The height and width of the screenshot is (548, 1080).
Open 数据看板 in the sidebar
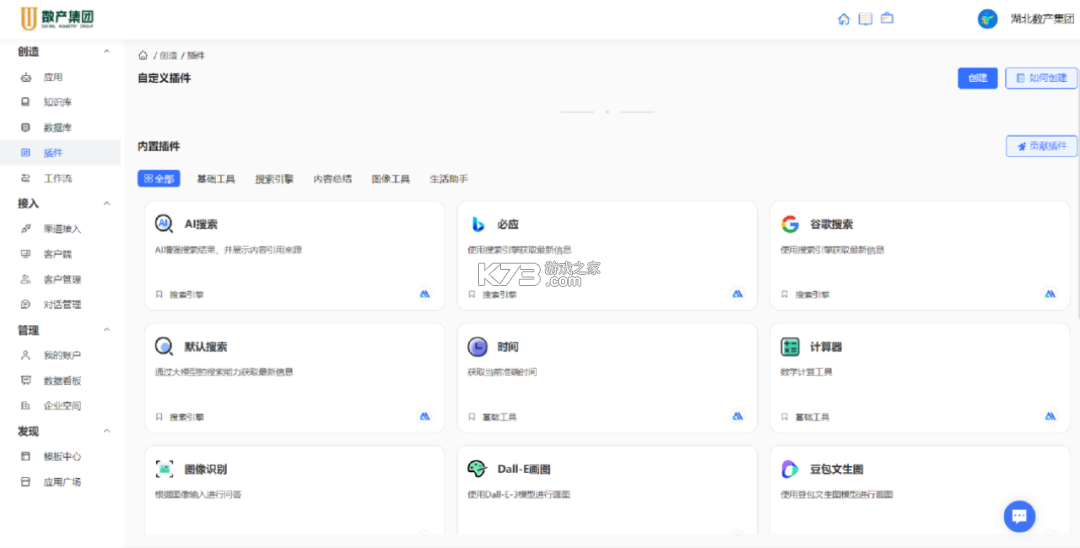point(60,381)
